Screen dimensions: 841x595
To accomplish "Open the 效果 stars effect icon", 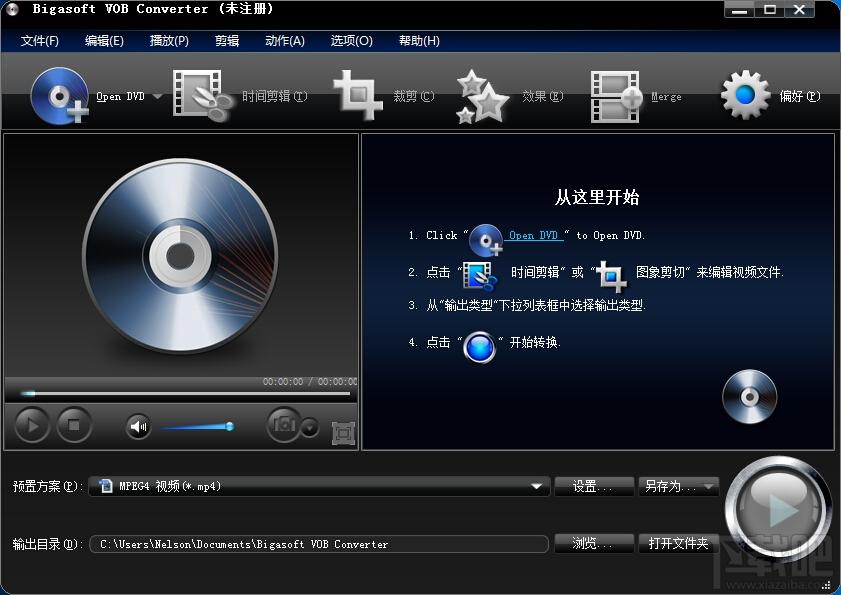I will (482, 97).
